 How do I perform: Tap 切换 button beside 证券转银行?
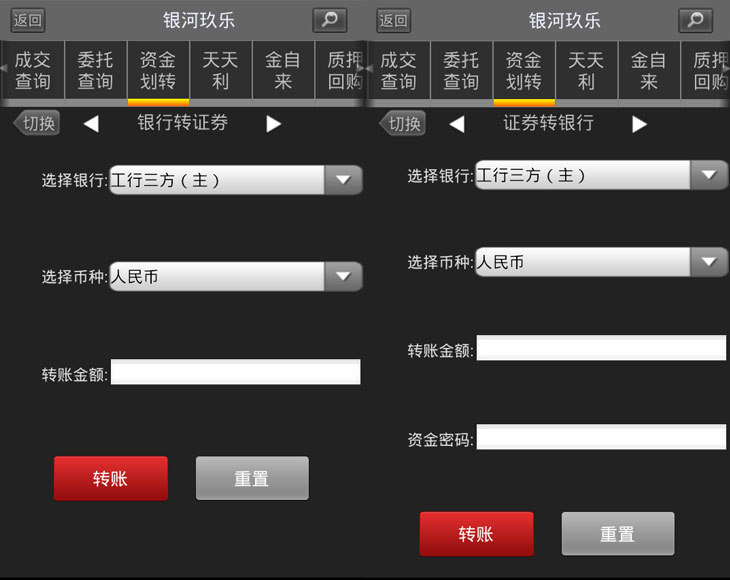pyautogui.click(x=403, y=123)
